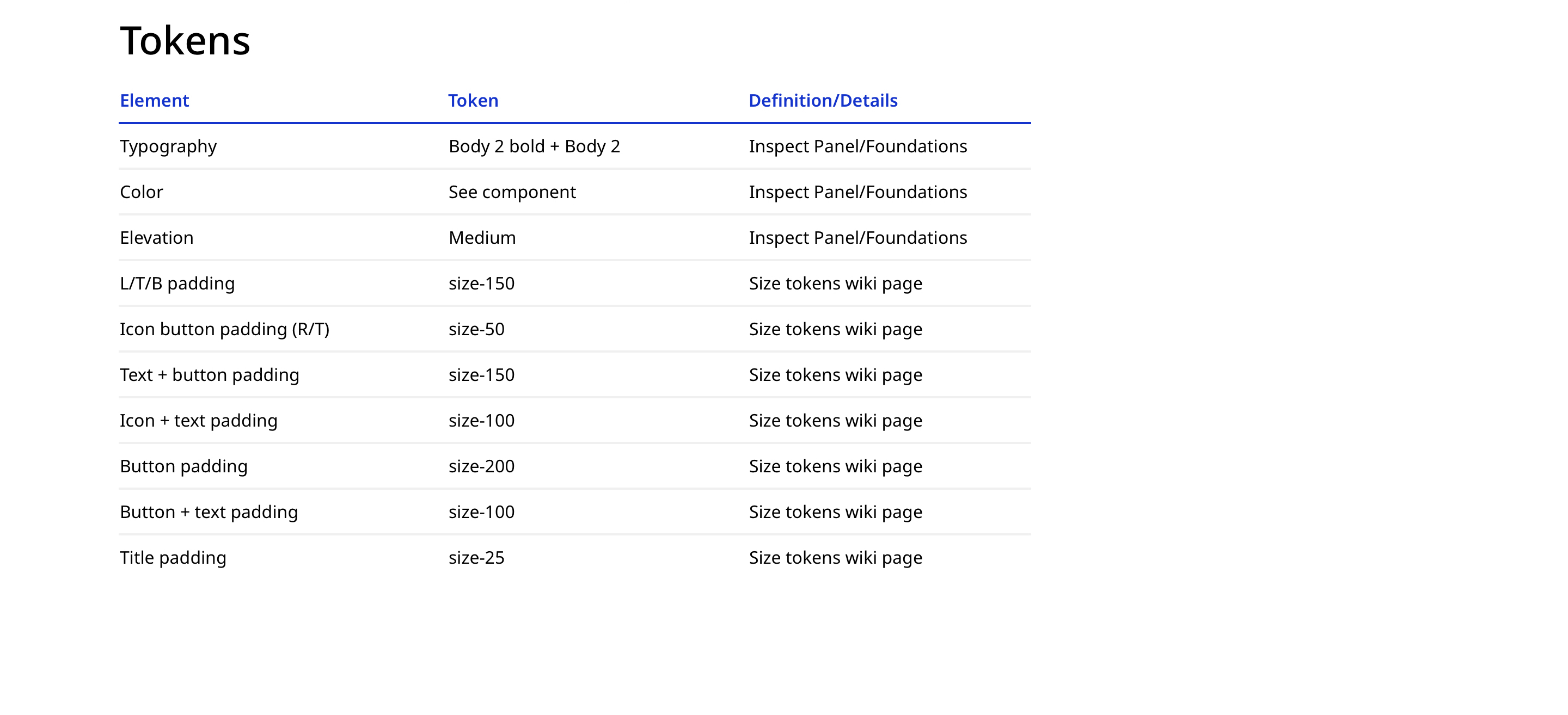Select Icon button padding (R/T) cell
Viewport: 1568px width, 715px height.
click(224, 329)
